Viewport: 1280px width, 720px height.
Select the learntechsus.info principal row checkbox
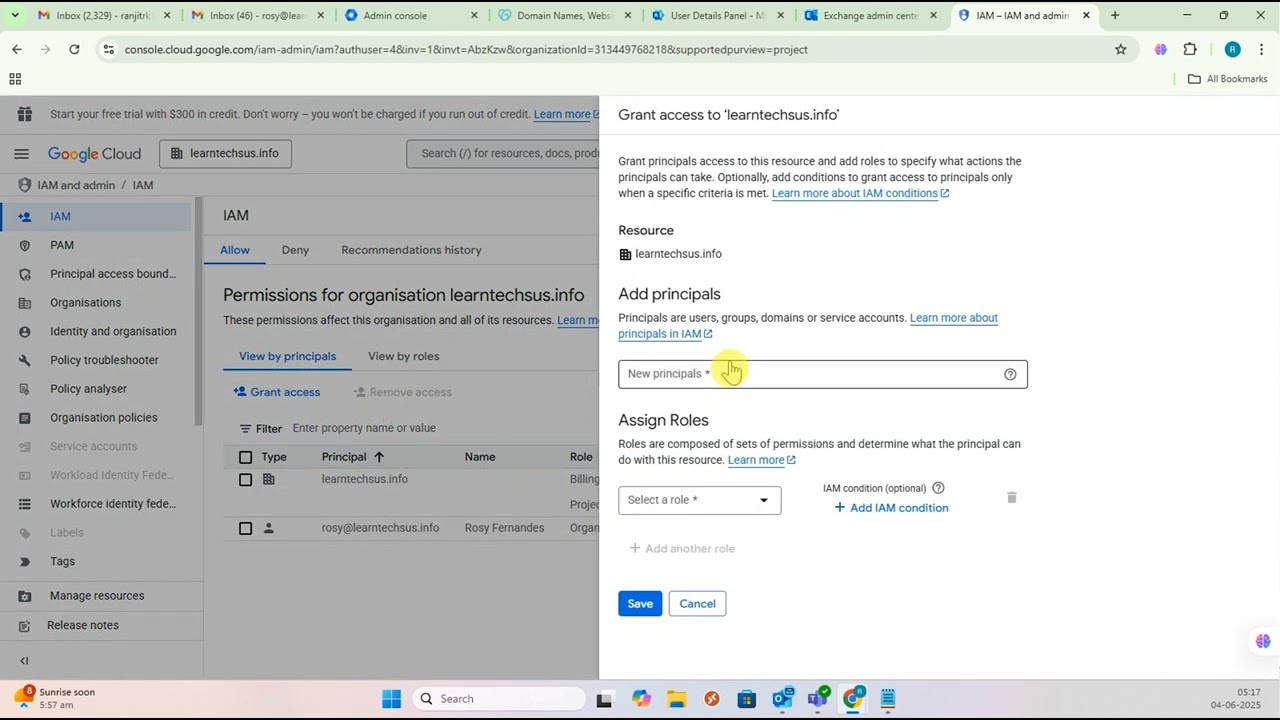pos(245,480)
